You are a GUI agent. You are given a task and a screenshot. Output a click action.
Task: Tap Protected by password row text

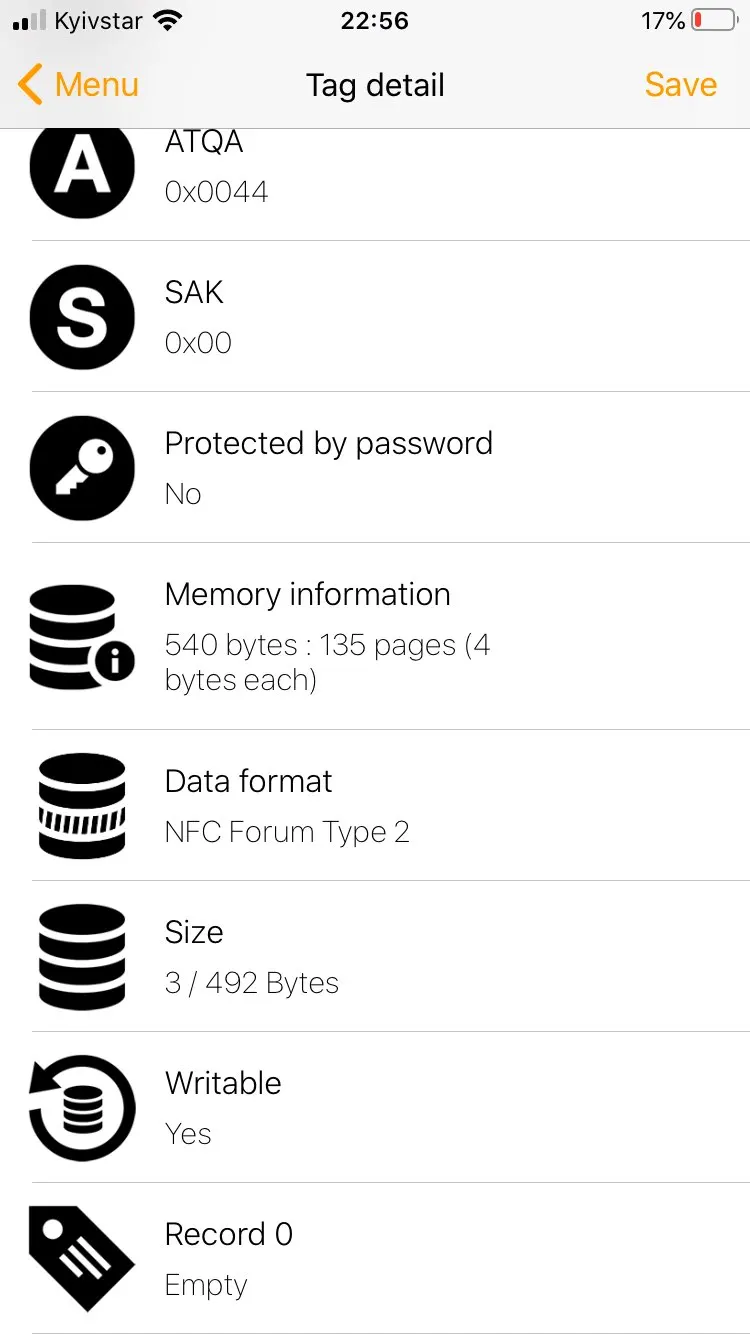pos(328,444)
